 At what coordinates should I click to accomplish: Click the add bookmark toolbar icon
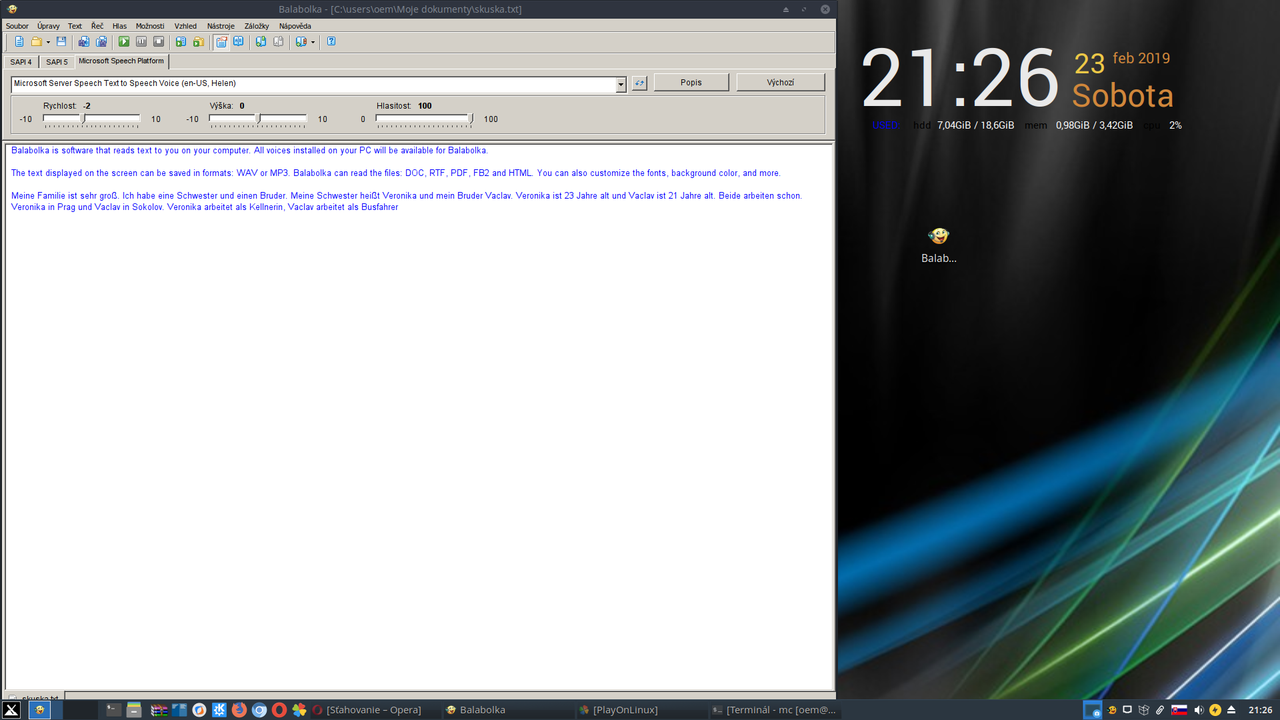(261, 42)
